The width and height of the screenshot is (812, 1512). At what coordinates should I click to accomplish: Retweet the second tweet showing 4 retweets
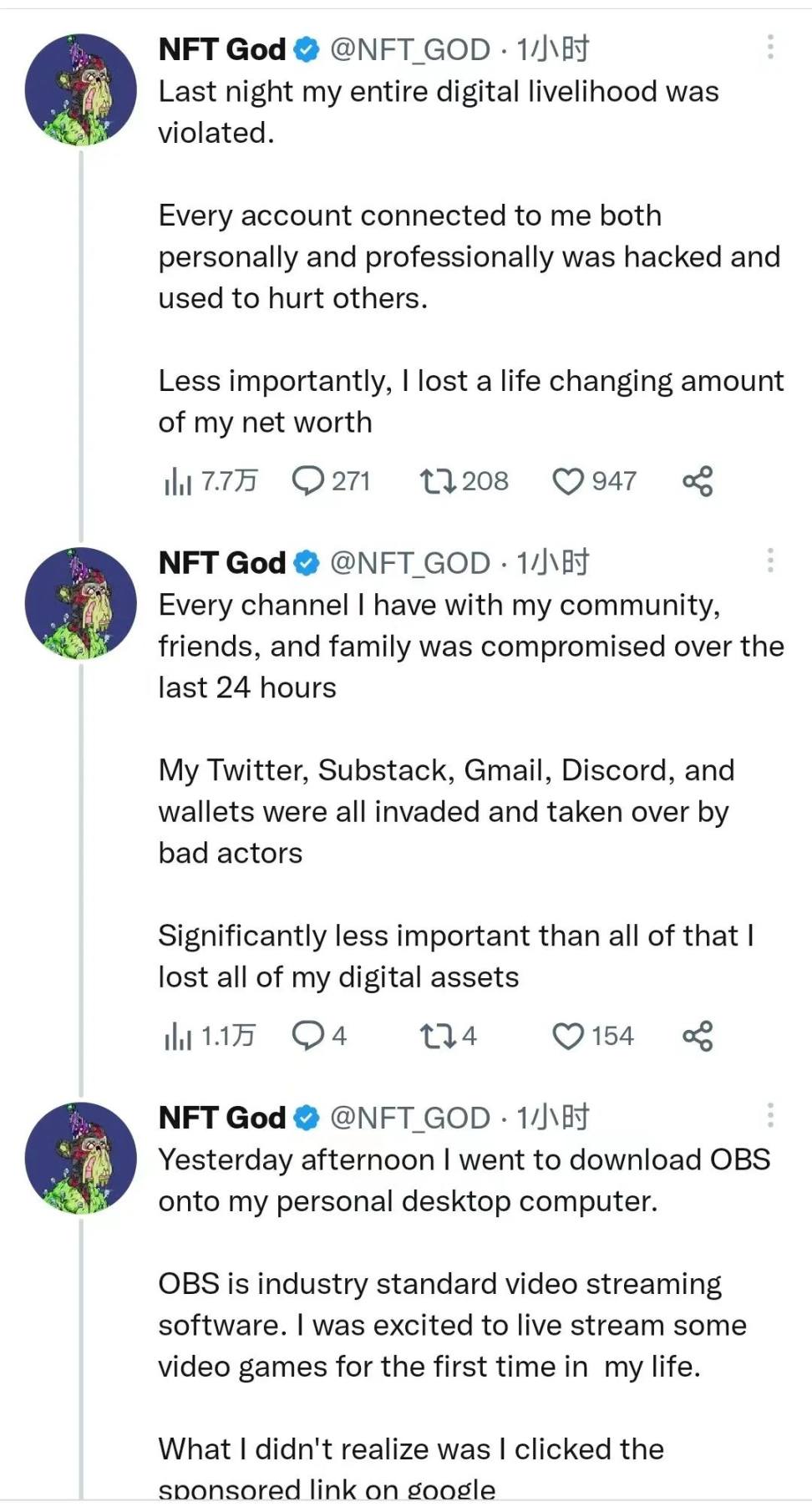point(437,1036)
